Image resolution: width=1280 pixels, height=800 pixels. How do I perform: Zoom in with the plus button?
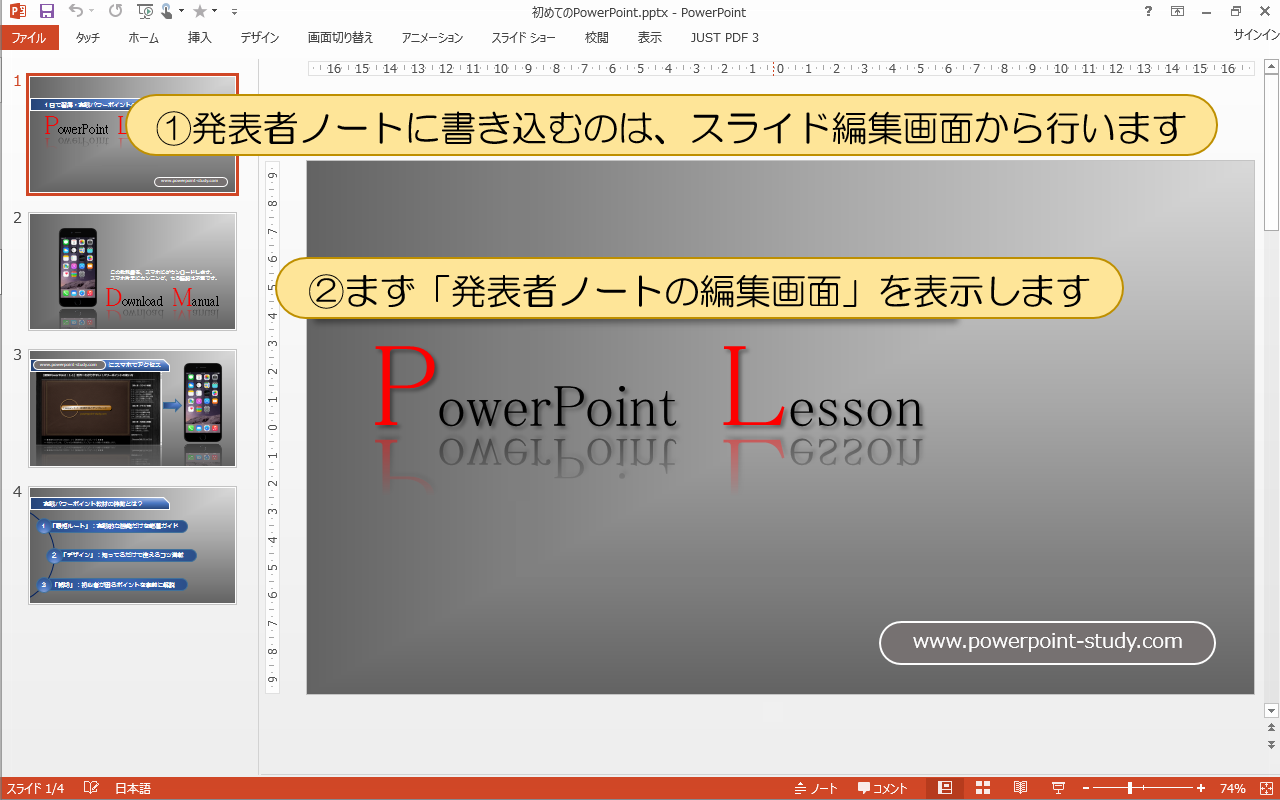1201,788
